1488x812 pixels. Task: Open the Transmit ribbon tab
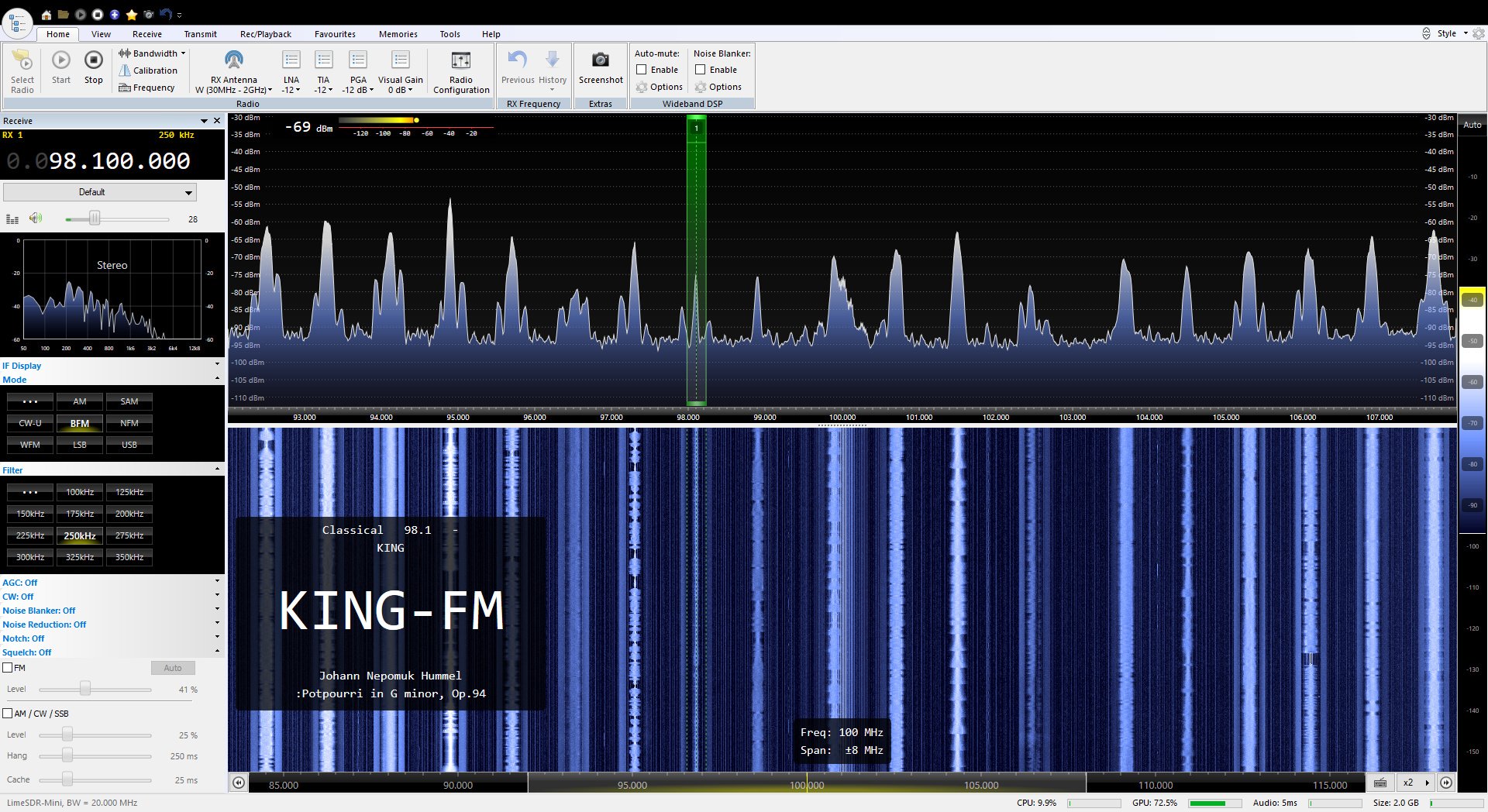[x=201, y=34]
